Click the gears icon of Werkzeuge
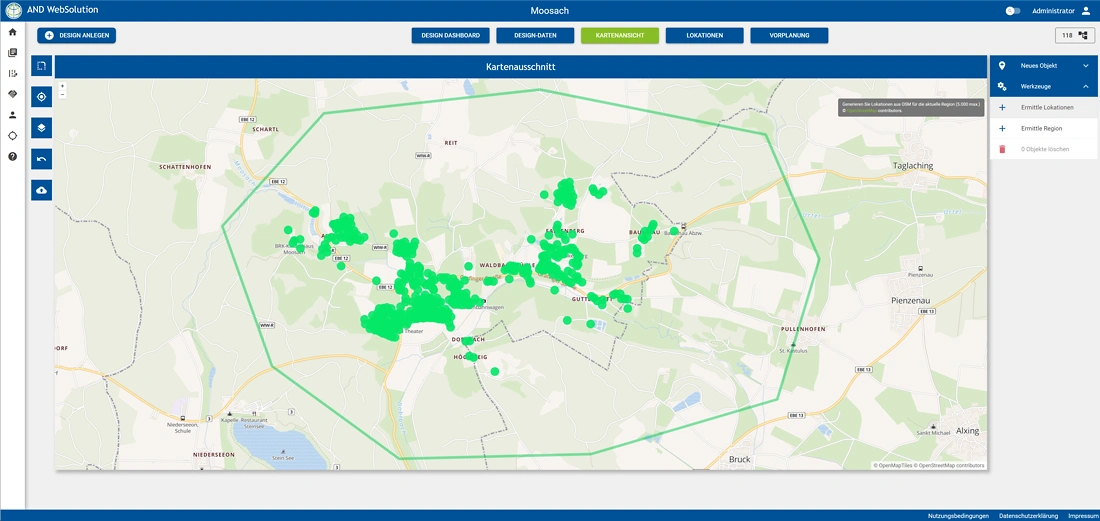Screen dimensions: 1100x521 tap(1002, 86)
